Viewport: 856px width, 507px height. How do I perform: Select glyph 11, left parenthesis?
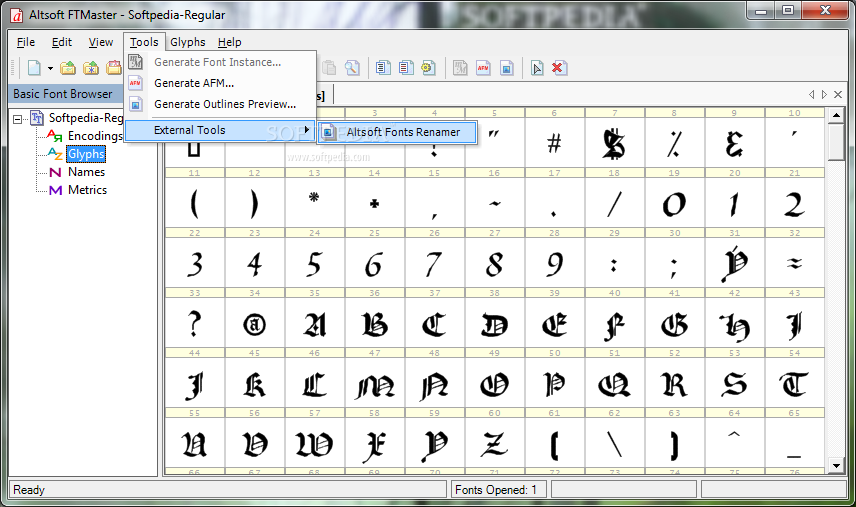[x=194, y=203]
